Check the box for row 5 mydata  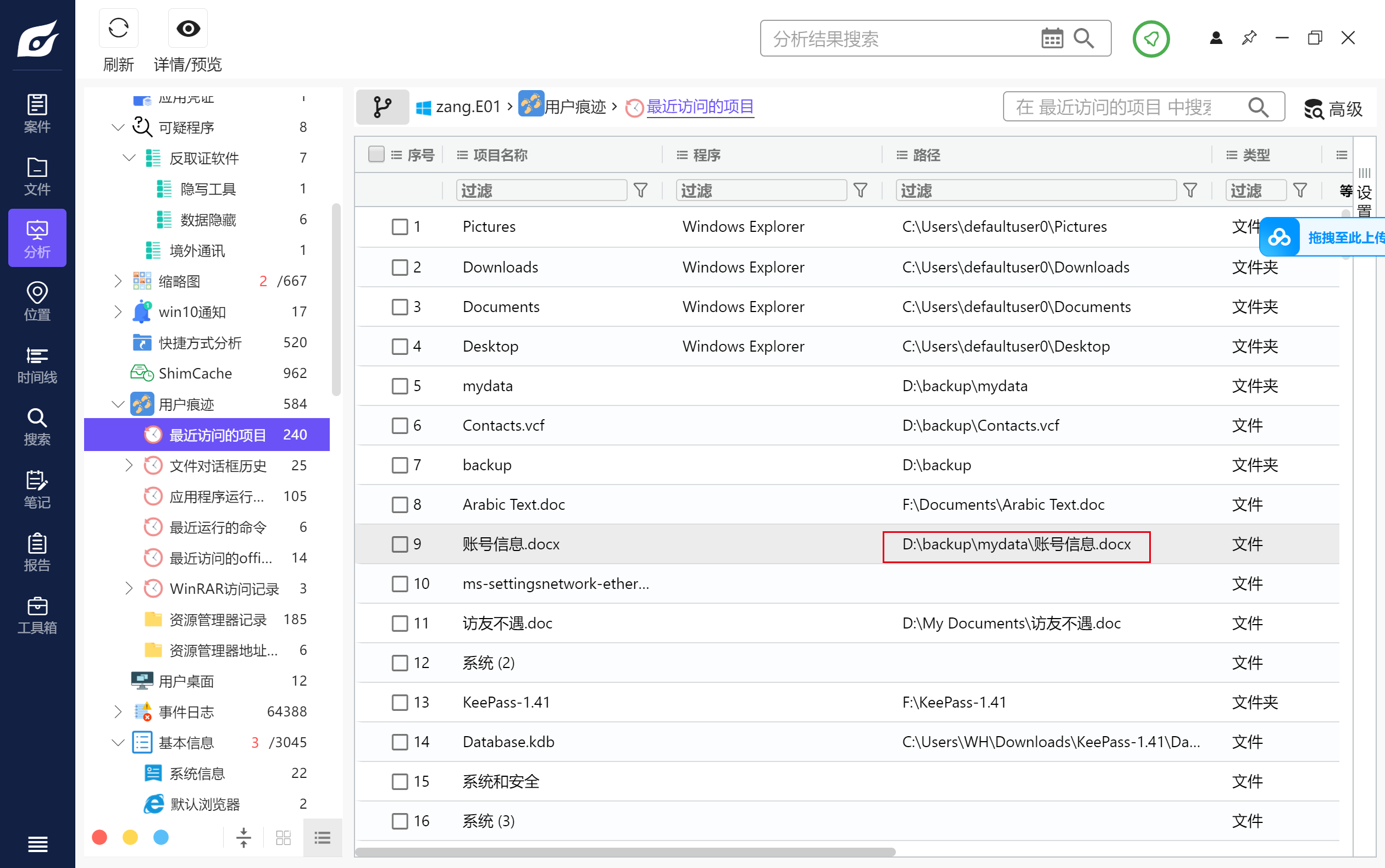pyautogui.click(x=400, y=386)
